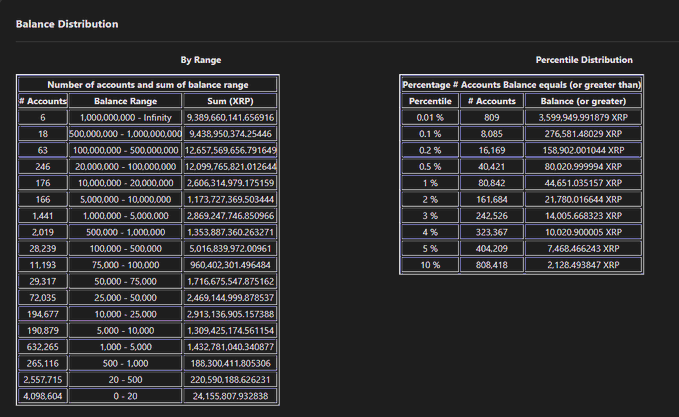Select the '10,000,000 - 20,000,000' range cell
The width and height of the screenshot is (679, 417).
point(125,183)
